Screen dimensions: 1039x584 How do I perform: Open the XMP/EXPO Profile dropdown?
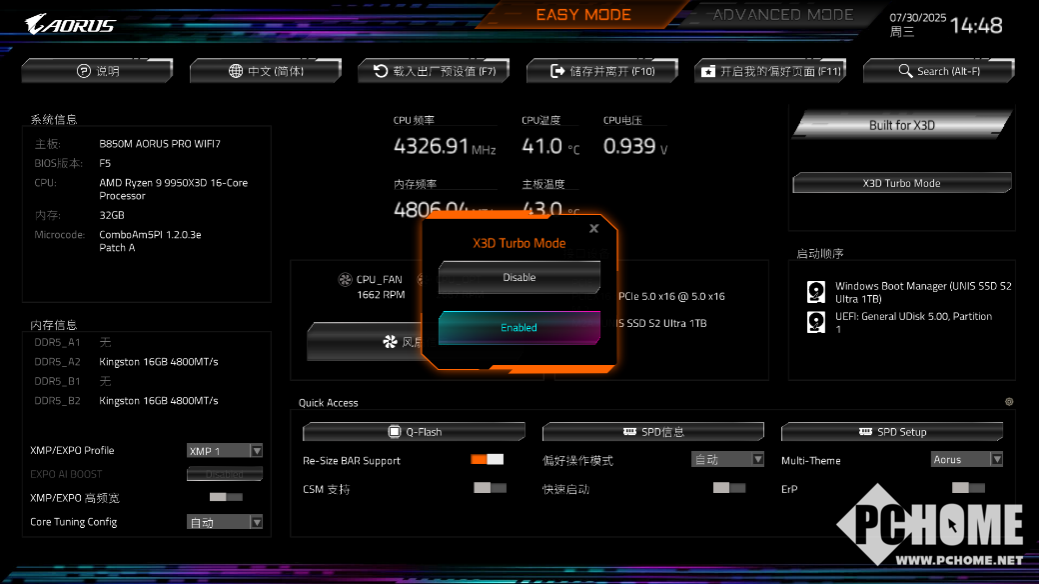225,451
